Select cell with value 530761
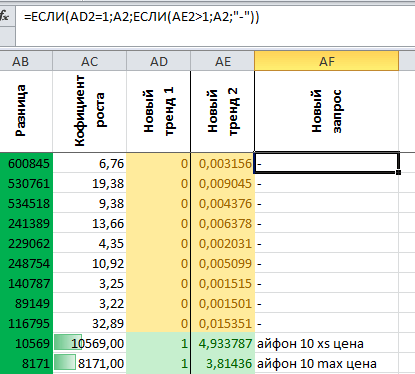Viewport: 415px width, 374px height. (x=26, y=183)
